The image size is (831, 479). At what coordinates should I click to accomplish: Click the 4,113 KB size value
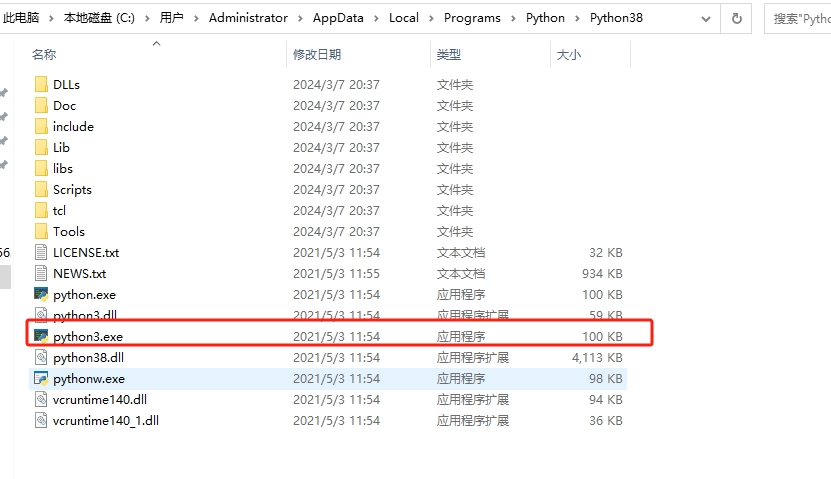tap(597, 358)
